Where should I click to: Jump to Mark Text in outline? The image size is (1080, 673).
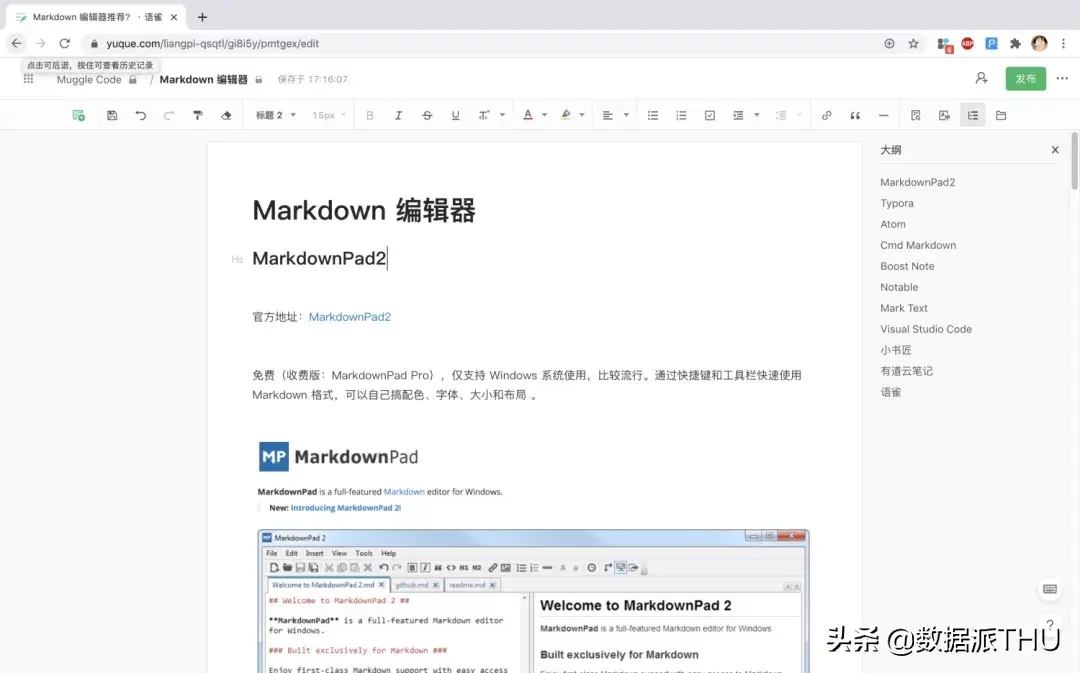pos(904,308)
